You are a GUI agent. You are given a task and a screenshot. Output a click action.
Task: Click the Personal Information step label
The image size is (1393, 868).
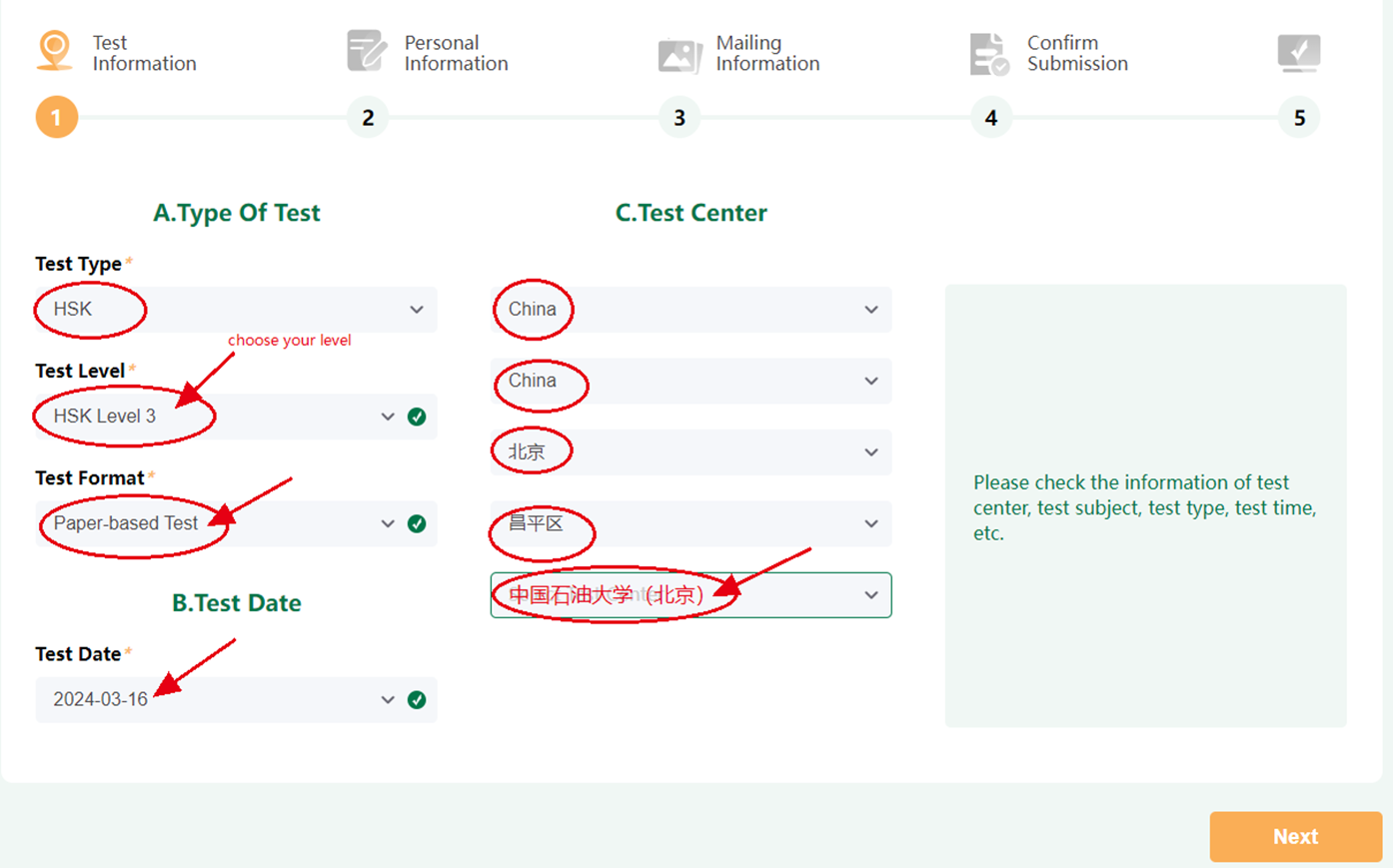[456, 53]
